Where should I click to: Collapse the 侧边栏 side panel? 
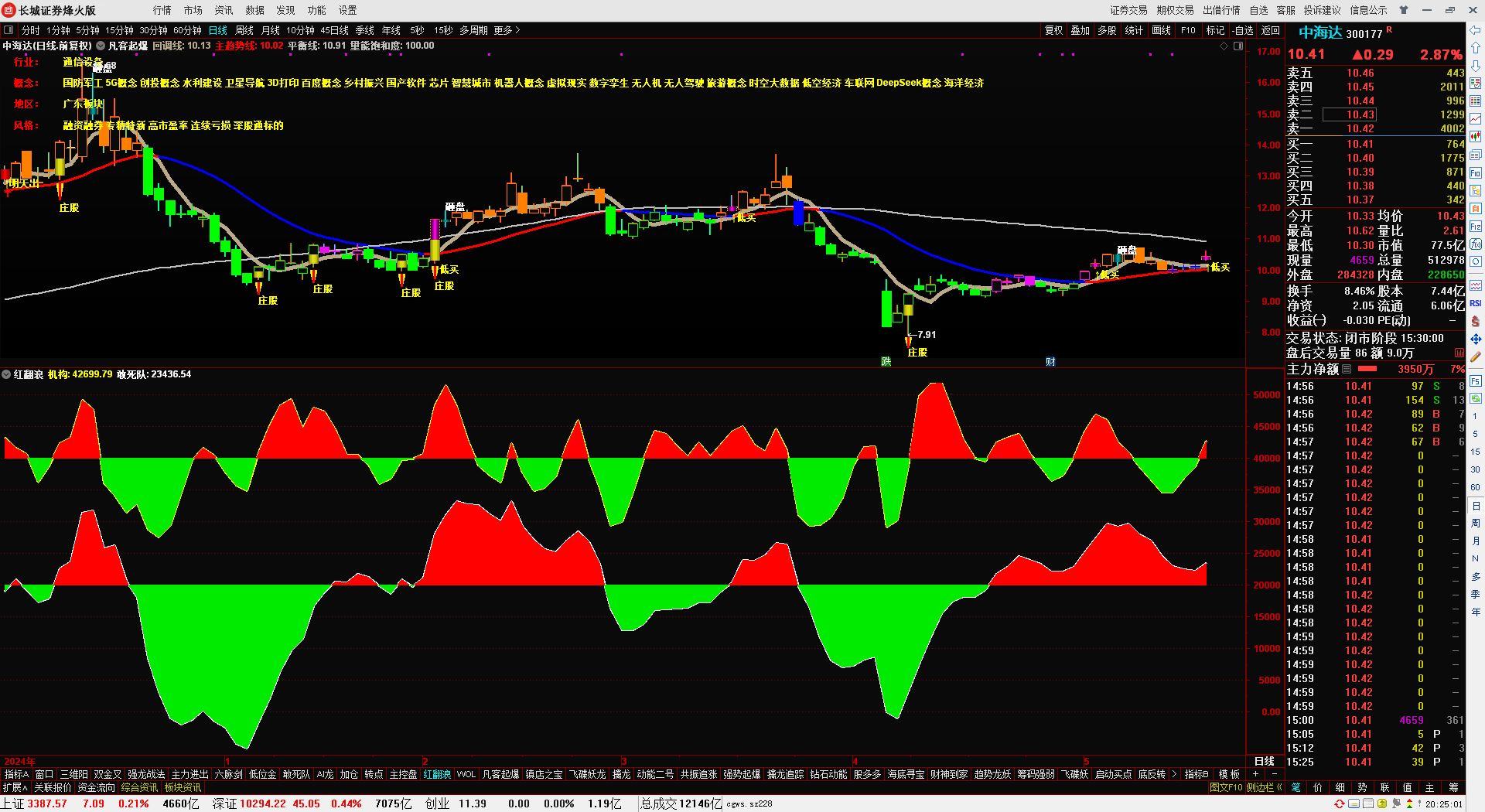point(1265,787)
